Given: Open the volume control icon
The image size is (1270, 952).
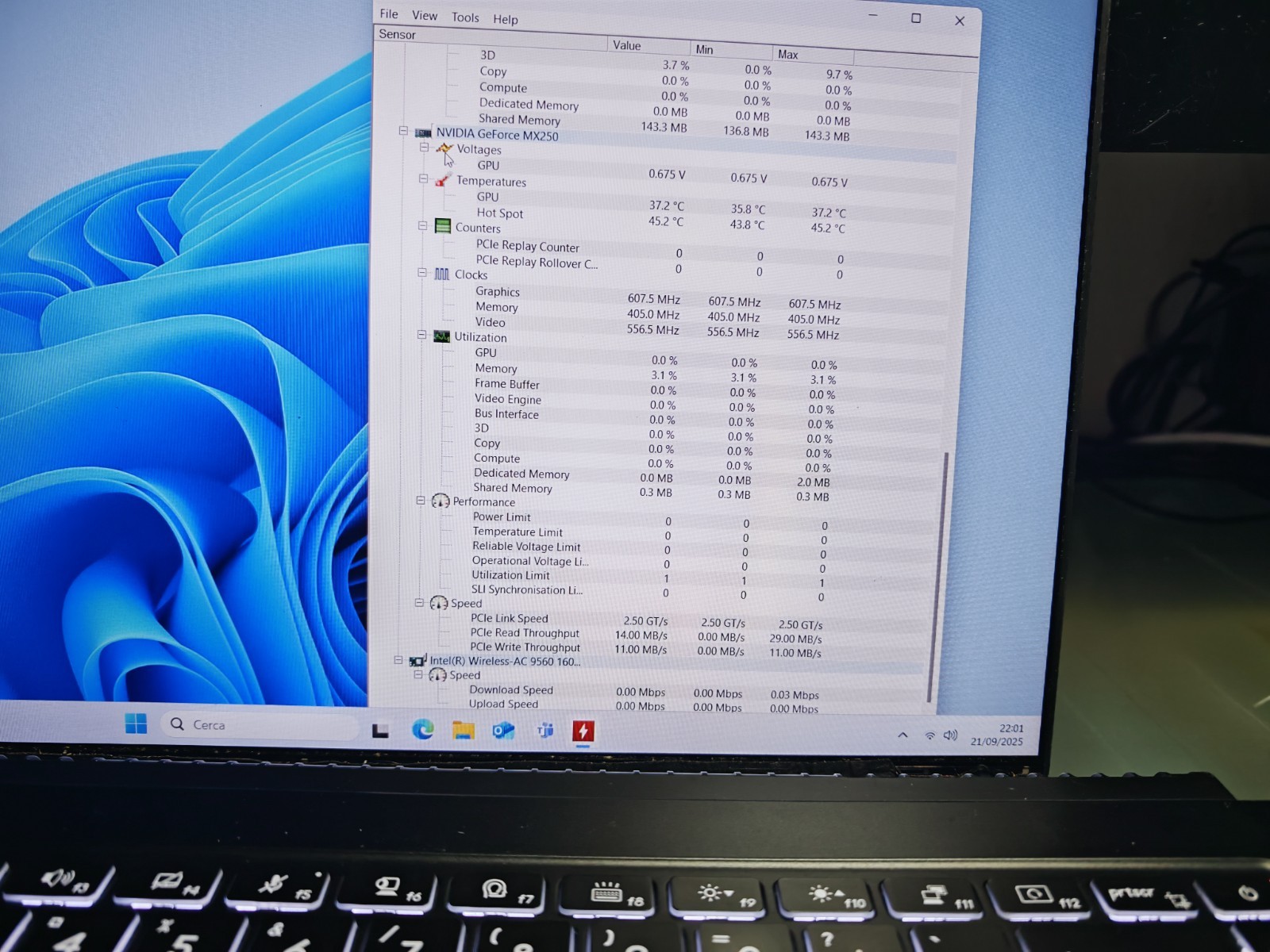Looking at the screenshot, I should (950, 735).
